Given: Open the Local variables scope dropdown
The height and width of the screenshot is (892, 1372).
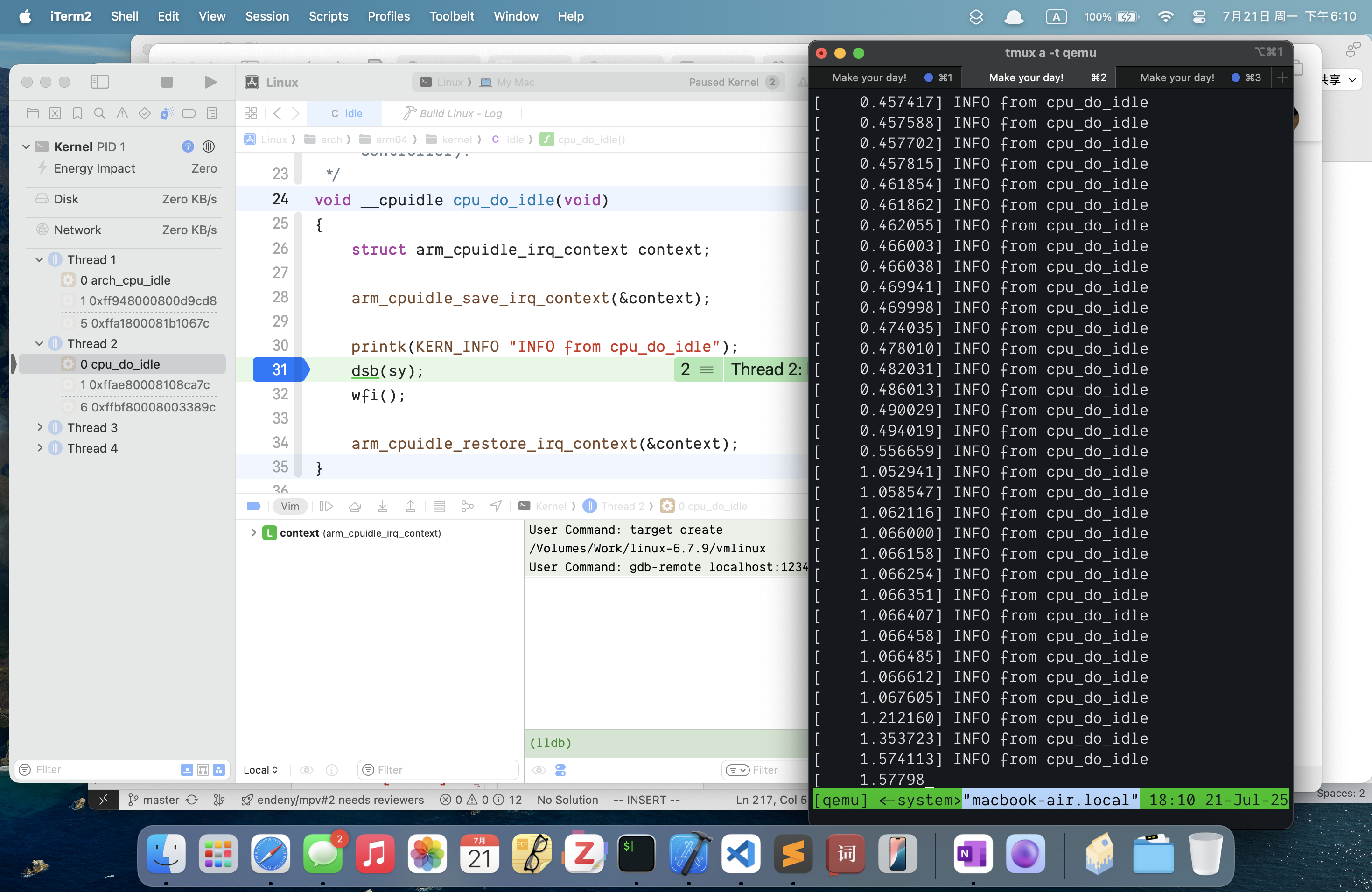Looking at the screenshot, I should pyautogui.click(x=260, y=769).
